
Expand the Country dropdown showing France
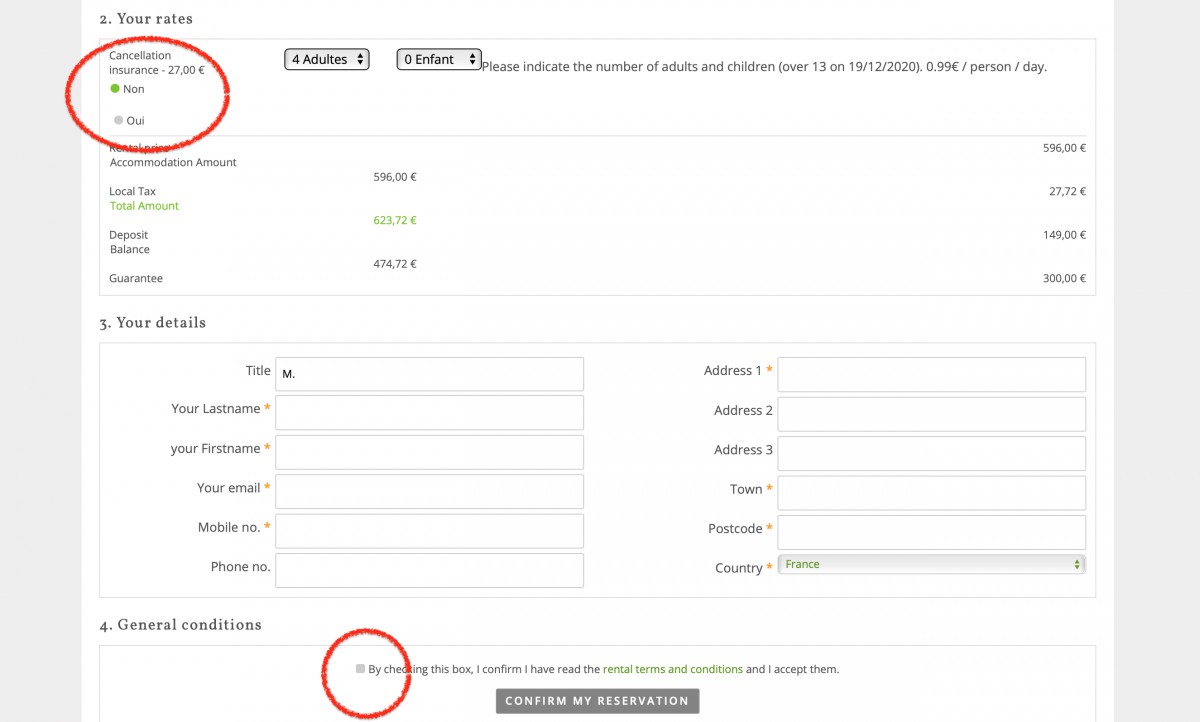click(931, 565)
